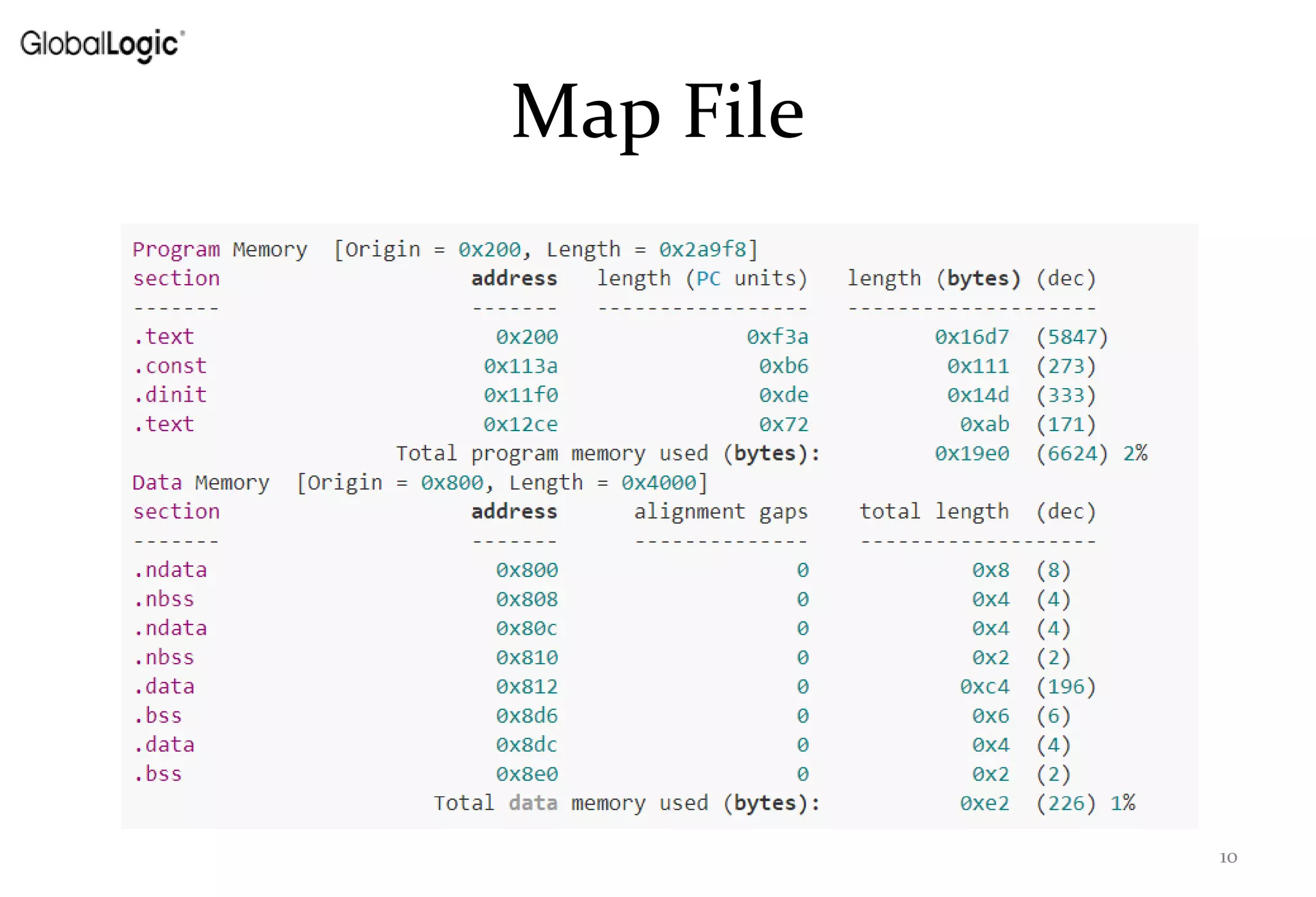
Task: Click the 1% data usage figure
Action: tap(1123, 803)
